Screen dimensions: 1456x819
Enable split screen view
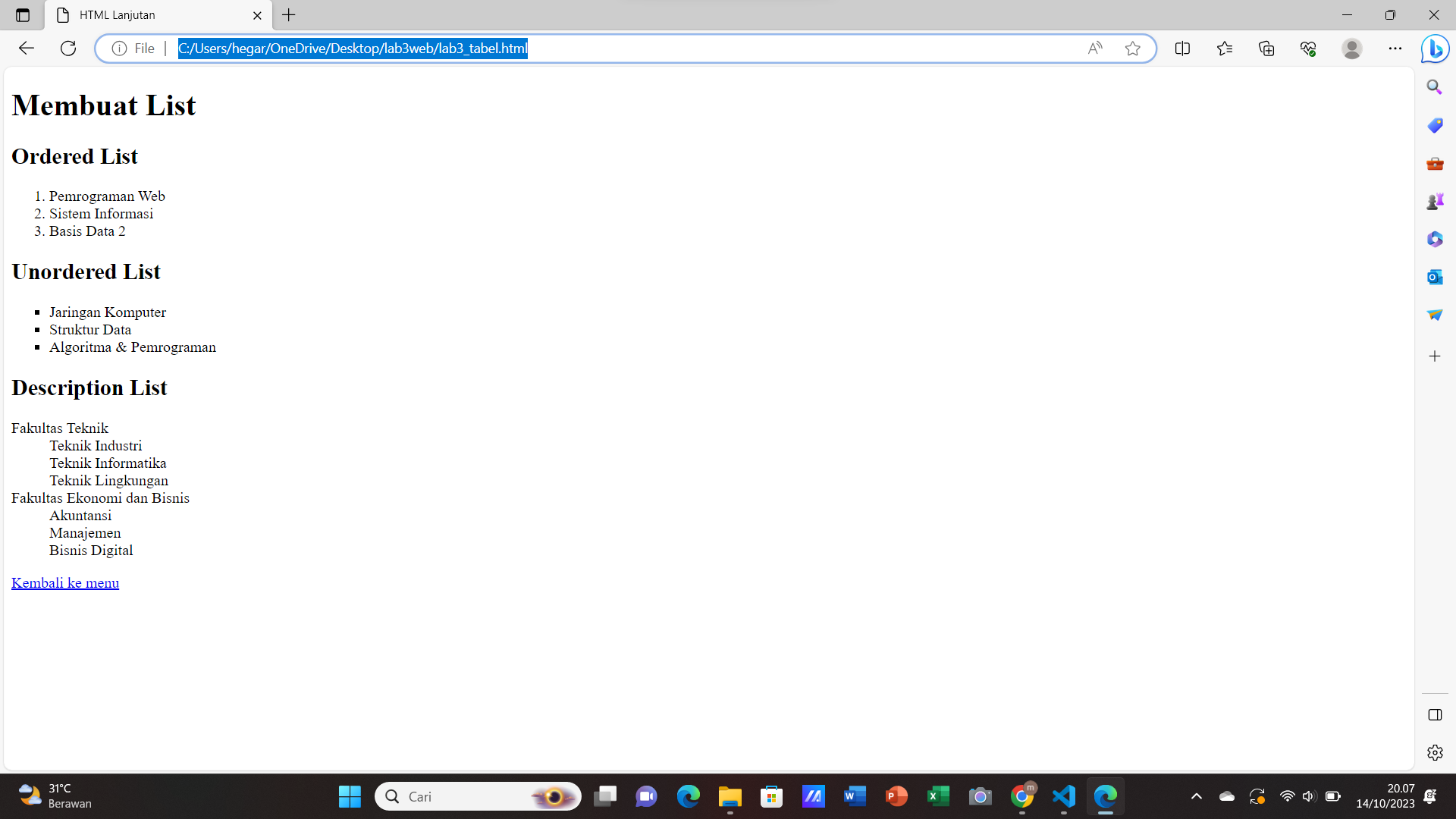pyautogui.click(x=1183, y=48)
